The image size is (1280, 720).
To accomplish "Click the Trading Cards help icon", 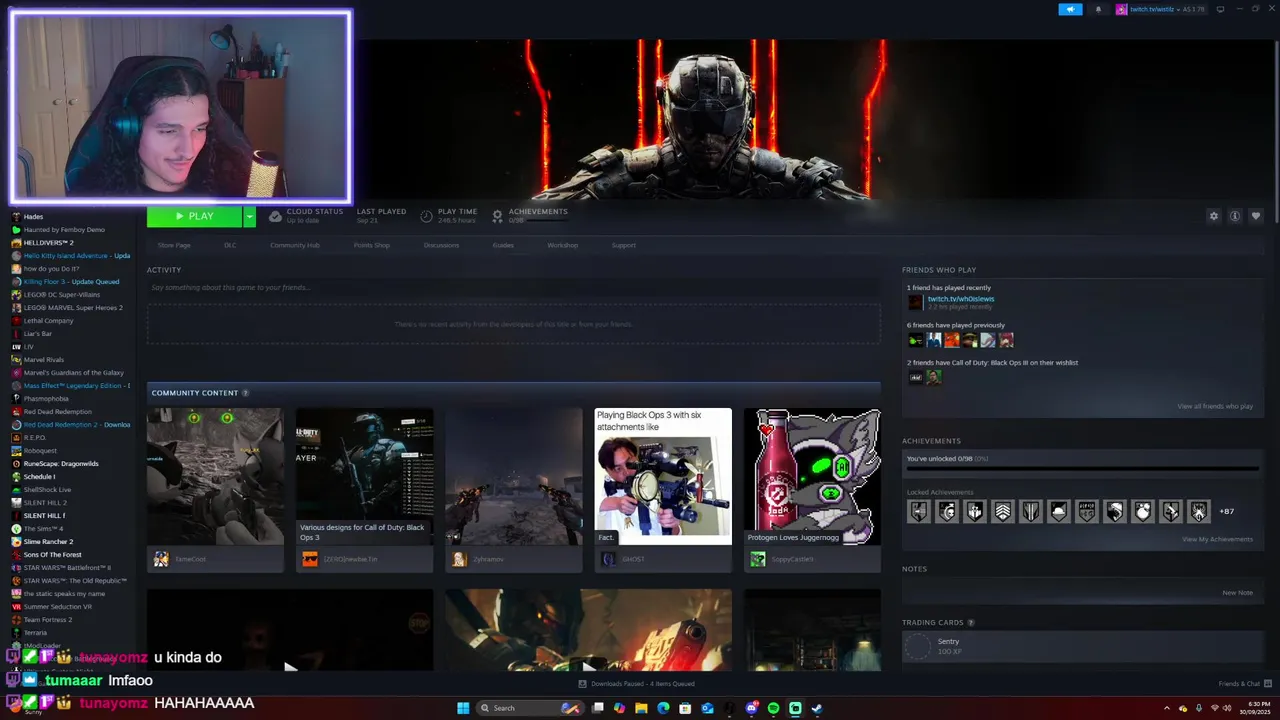I will [x=971, y=623].
